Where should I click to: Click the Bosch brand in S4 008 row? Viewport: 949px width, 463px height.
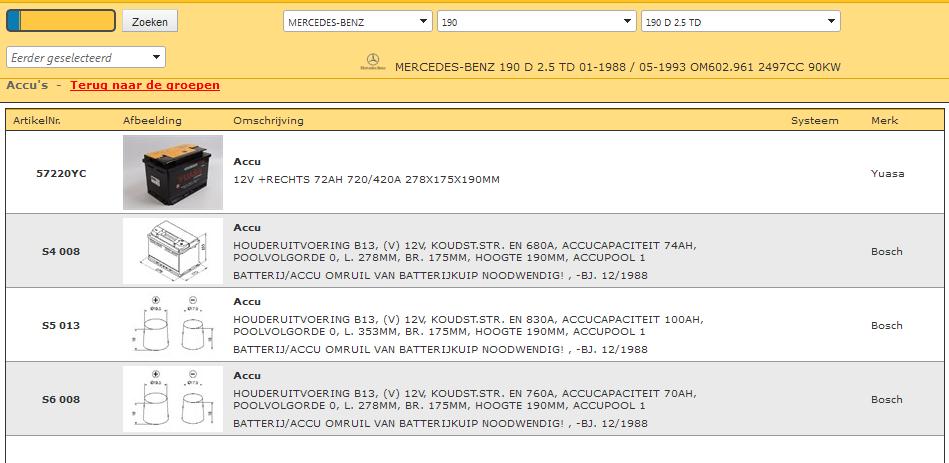pyautogui.click(x=887, y=251)
